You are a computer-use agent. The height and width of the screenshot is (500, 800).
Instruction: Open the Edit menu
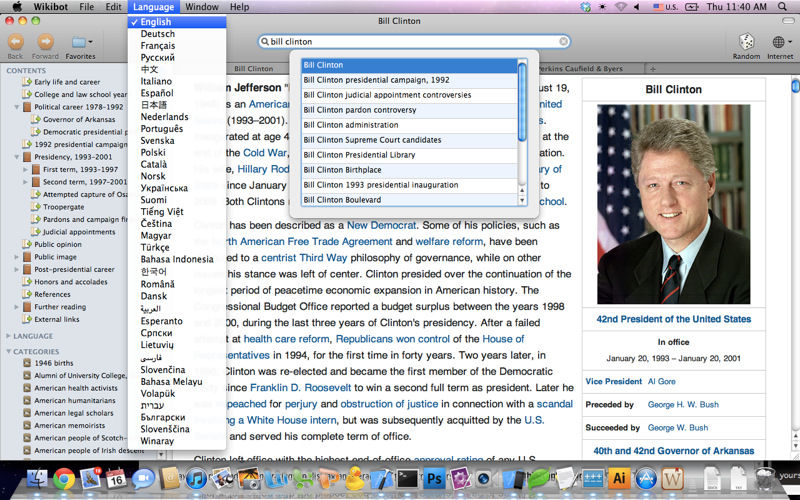113,7
